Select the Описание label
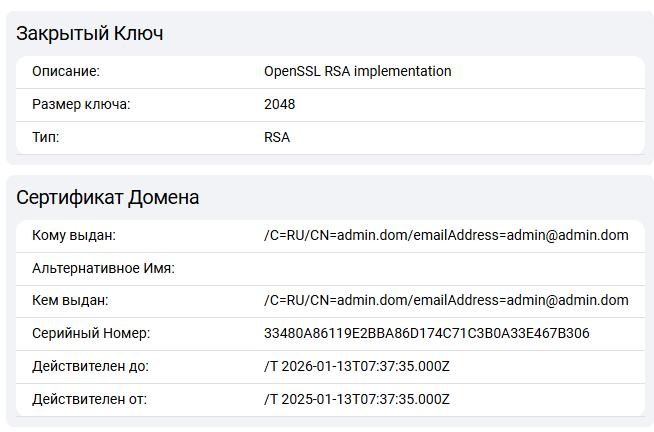The width and height of the screenshot is (654, 432). click(67, 72)
